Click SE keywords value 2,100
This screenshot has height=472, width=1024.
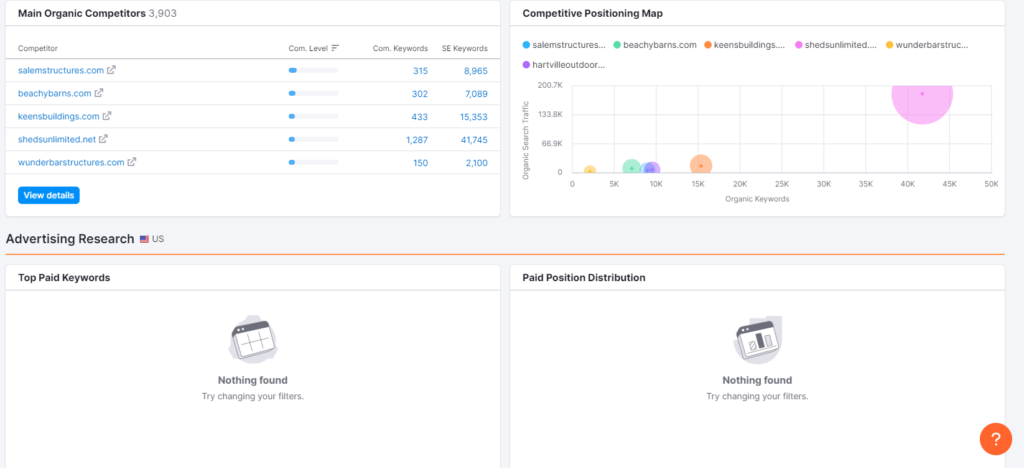pyautogui.click(x=477, y=163)
